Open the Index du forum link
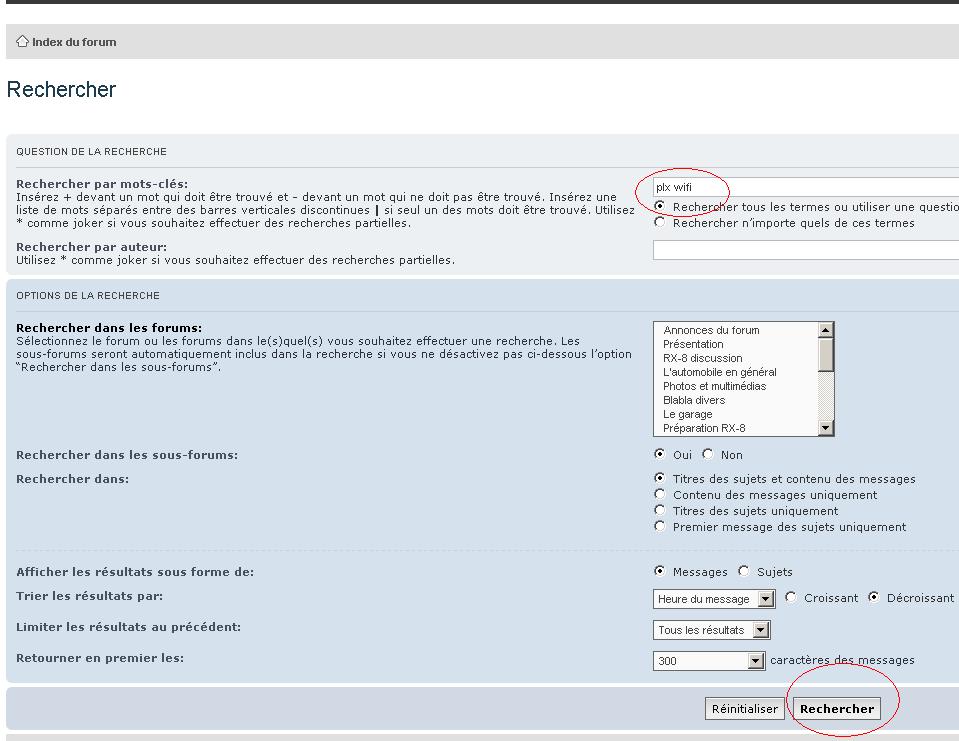 [73, 42]
